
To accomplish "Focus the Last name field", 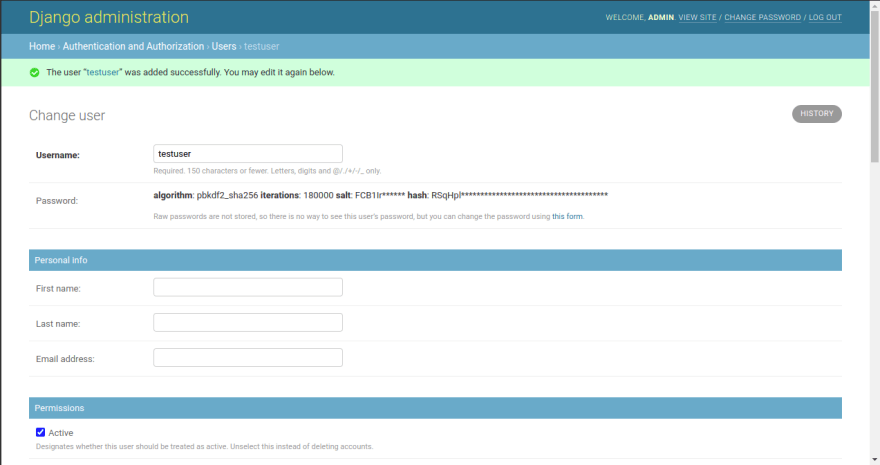I will click(x=248, y=323).
